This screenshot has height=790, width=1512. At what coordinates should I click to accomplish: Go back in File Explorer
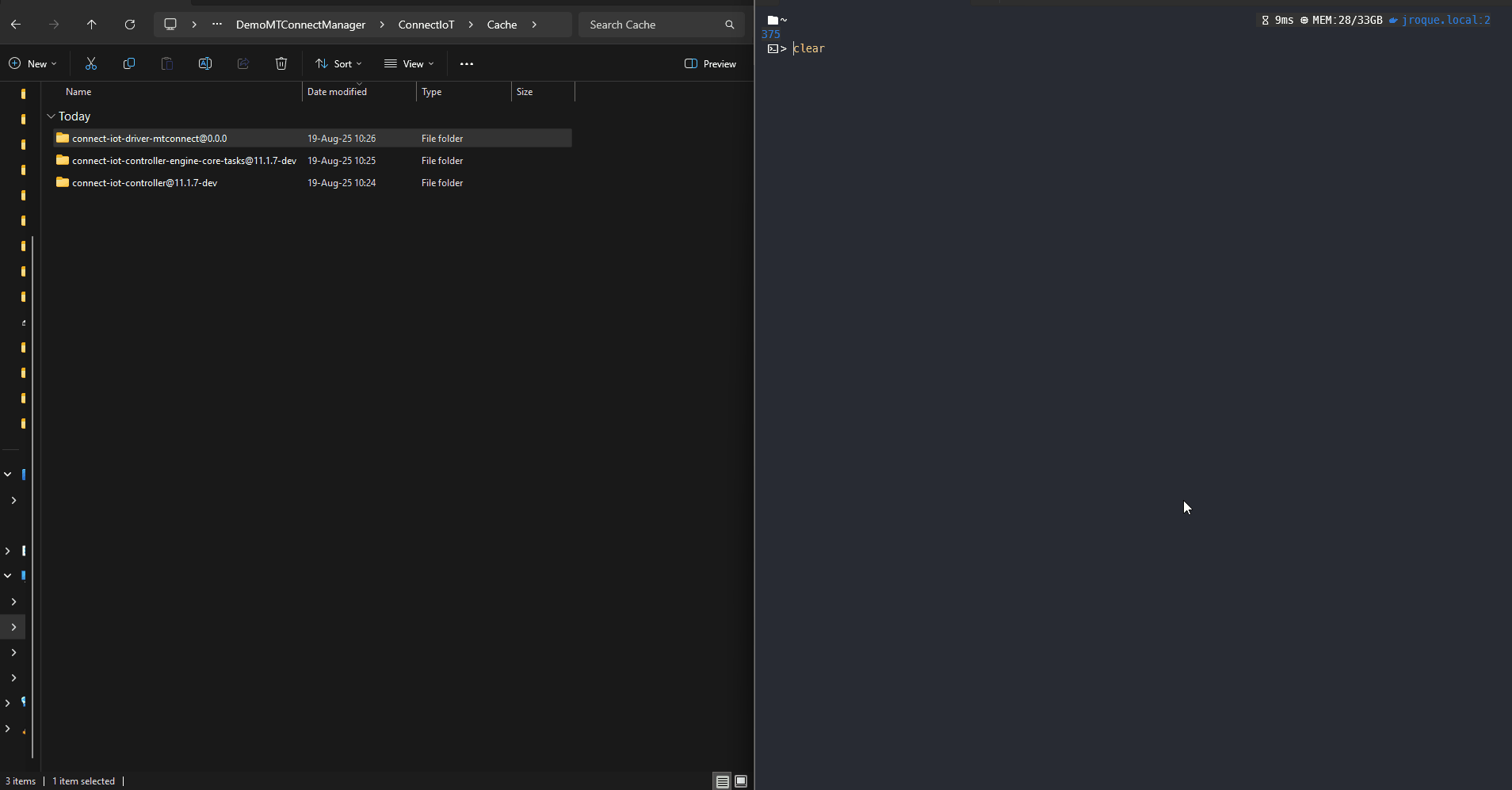(16, 25)
